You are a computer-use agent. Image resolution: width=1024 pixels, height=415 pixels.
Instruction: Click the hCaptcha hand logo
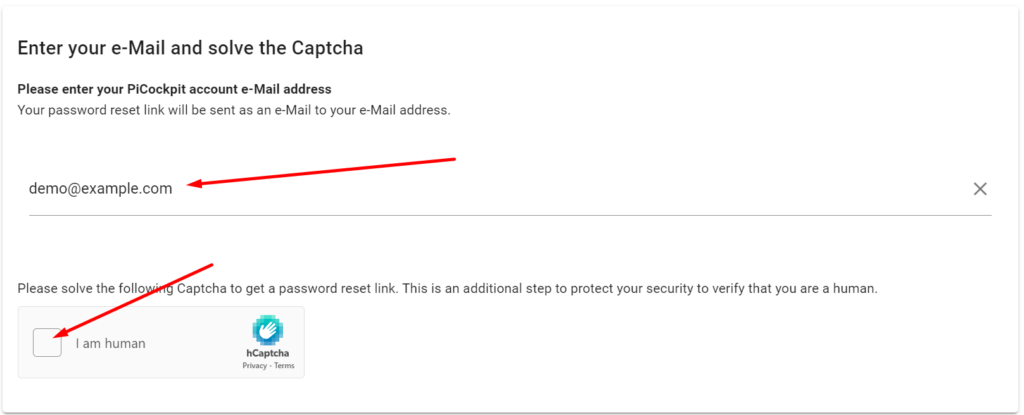coord(268,330)
